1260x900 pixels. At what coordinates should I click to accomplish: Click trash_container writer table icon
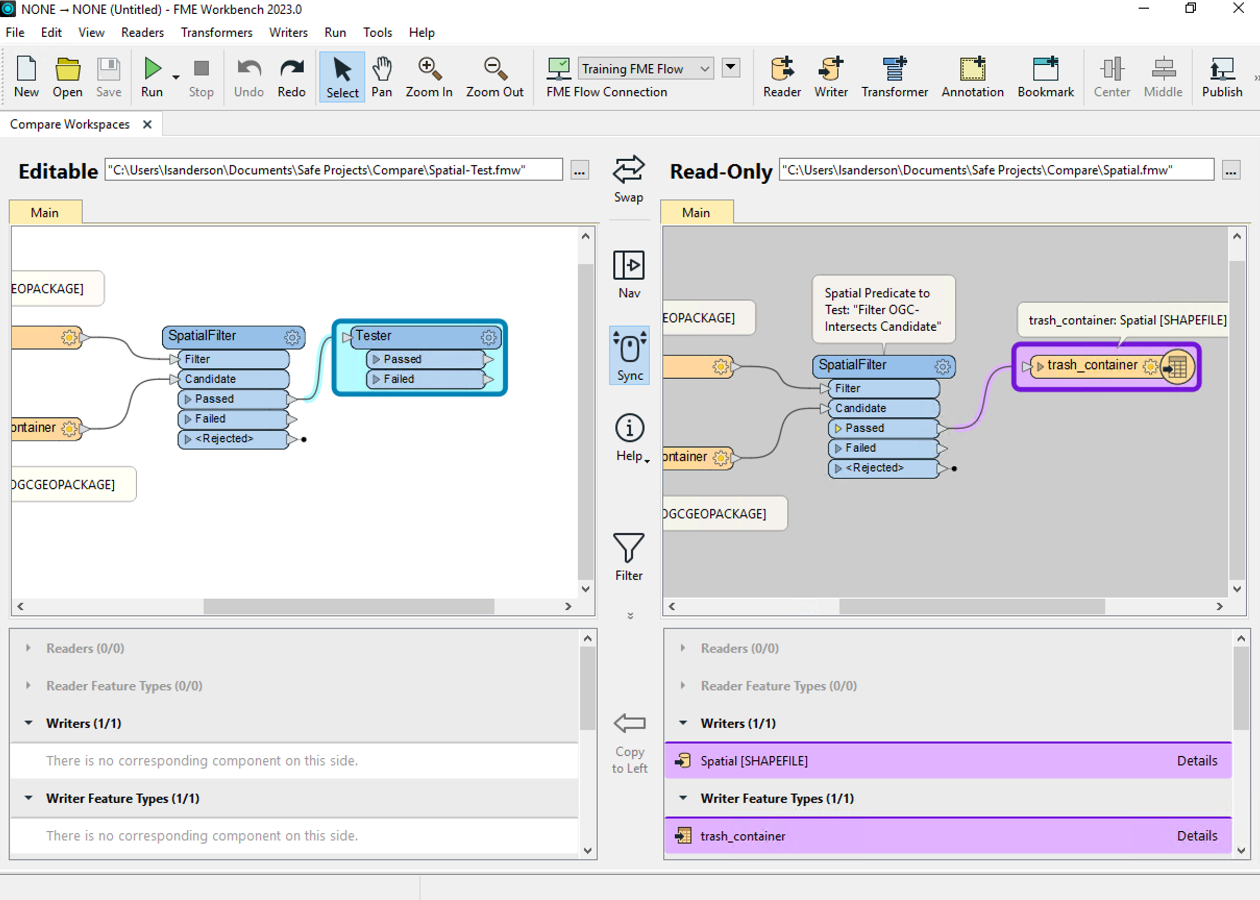1177,367
